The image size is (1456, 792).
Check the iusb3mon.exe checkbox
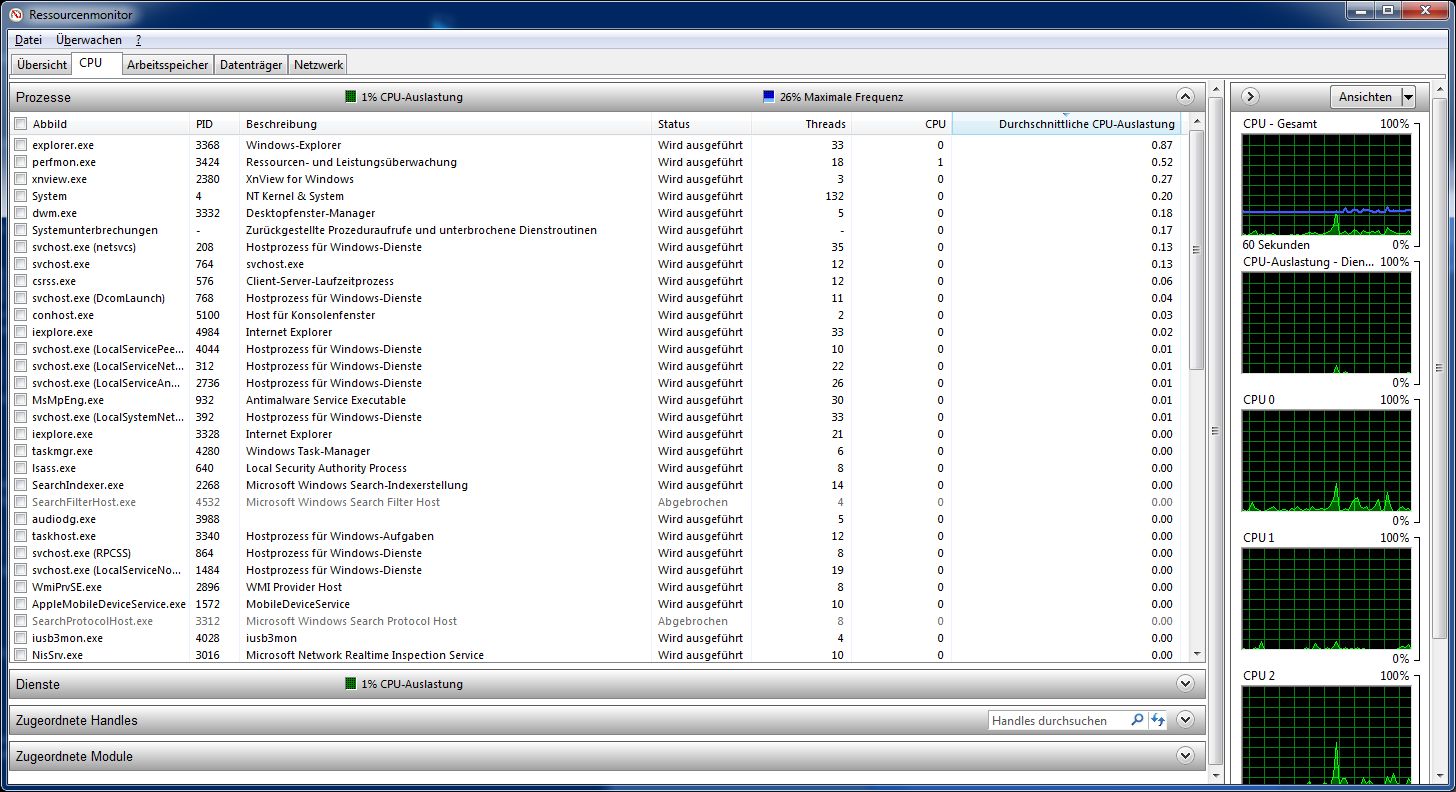pyautogui.click(x=20, y=638)
